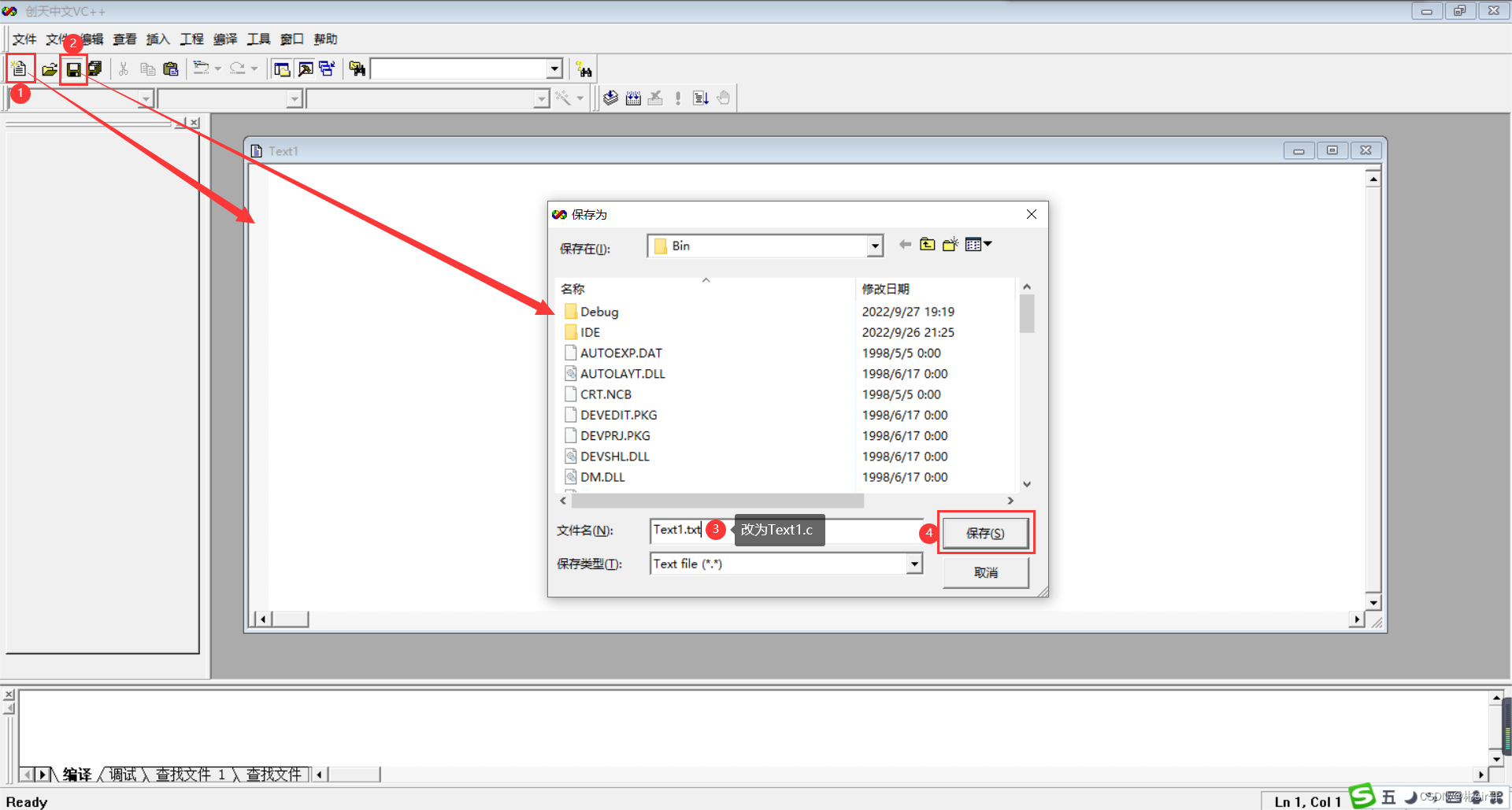
Task: Go up one folder level in dialog
Action: click(x=928, y=245)
